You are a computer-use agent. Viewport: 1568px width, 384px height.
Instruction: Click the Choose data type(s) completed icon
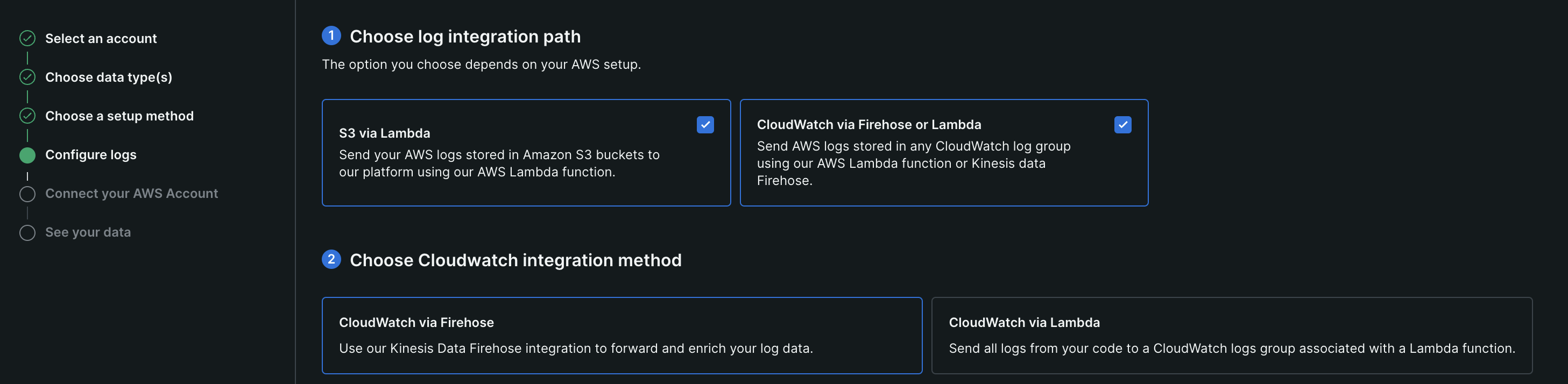tap(27, 77)
